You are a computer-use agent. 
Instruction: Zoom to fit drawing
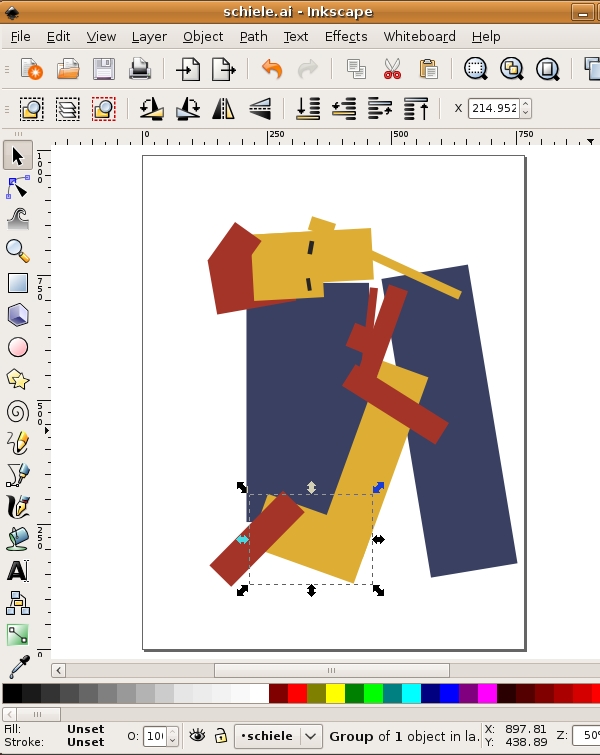pyautogui.click(x=512, y=69)
